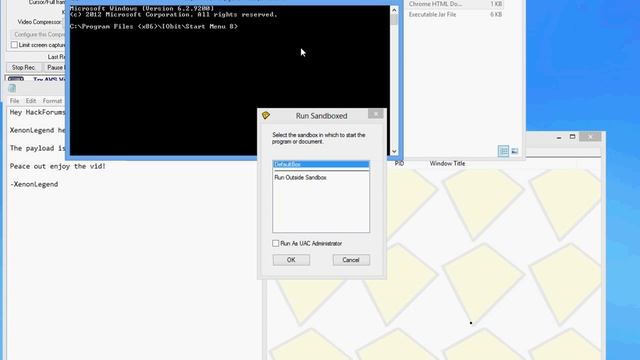This screenshot has height=360, width=640.
Task: Click OK in Run Sandboxed dialog
Action: coord(291,260)
